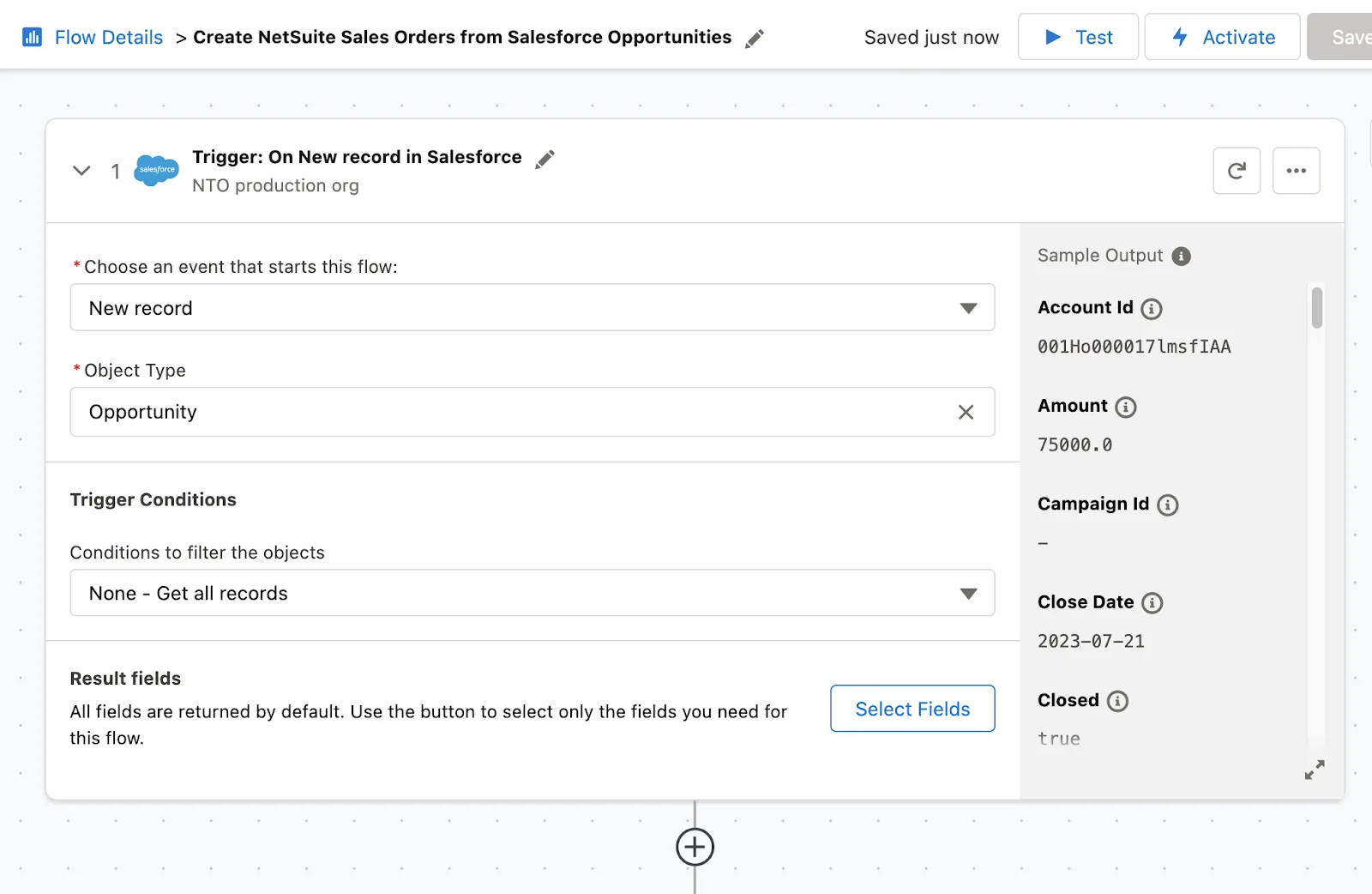
Task: Click the Result fields heading
Action: coord(125,679)
